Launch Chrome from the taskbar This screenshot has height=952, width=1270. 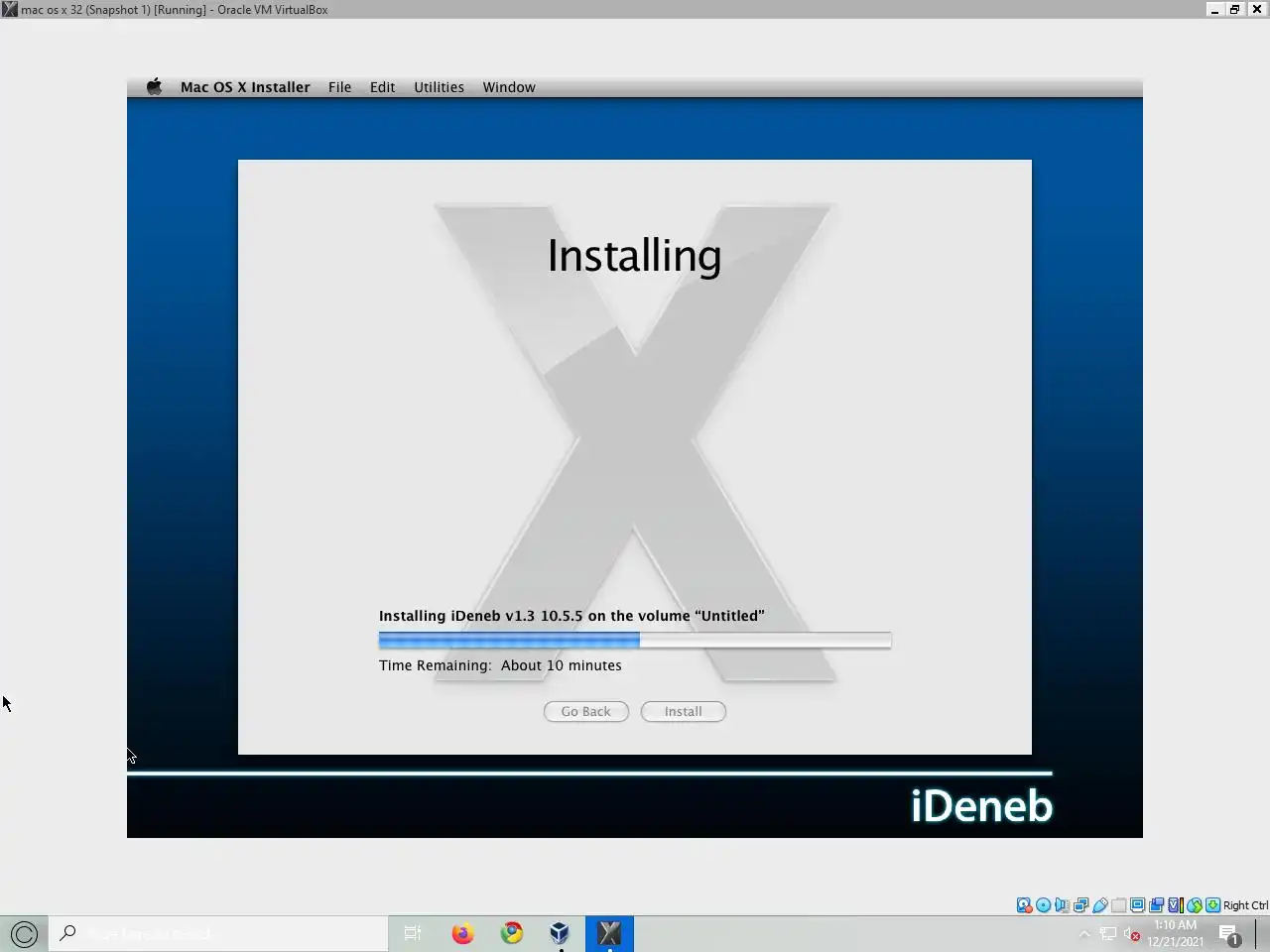pos(512,933)
